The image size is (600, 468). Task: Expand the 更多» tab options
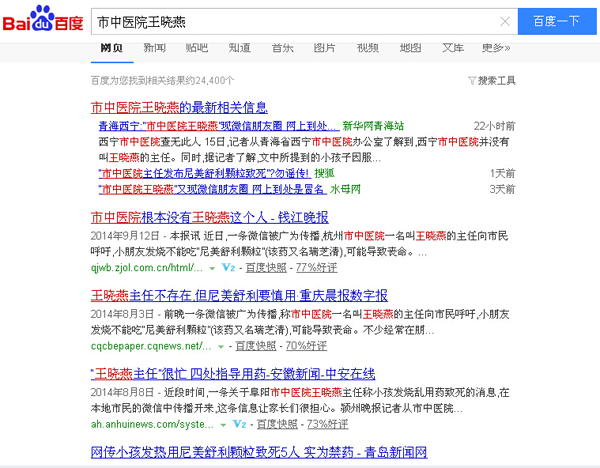(x=496, y=48)
